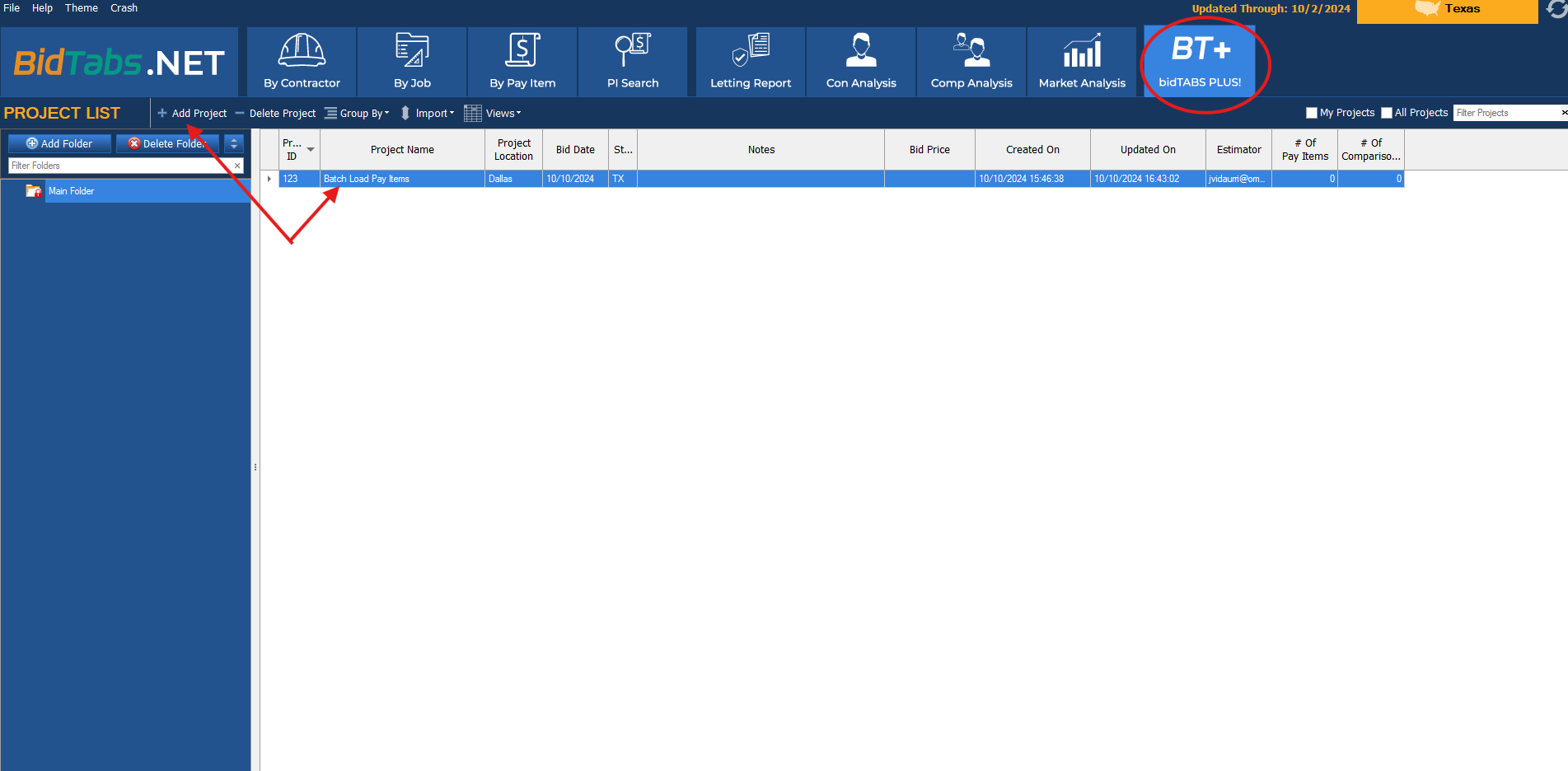Click the refresh icon beside Texas
The image size is (1568, 771).
tap(1556, 9)
